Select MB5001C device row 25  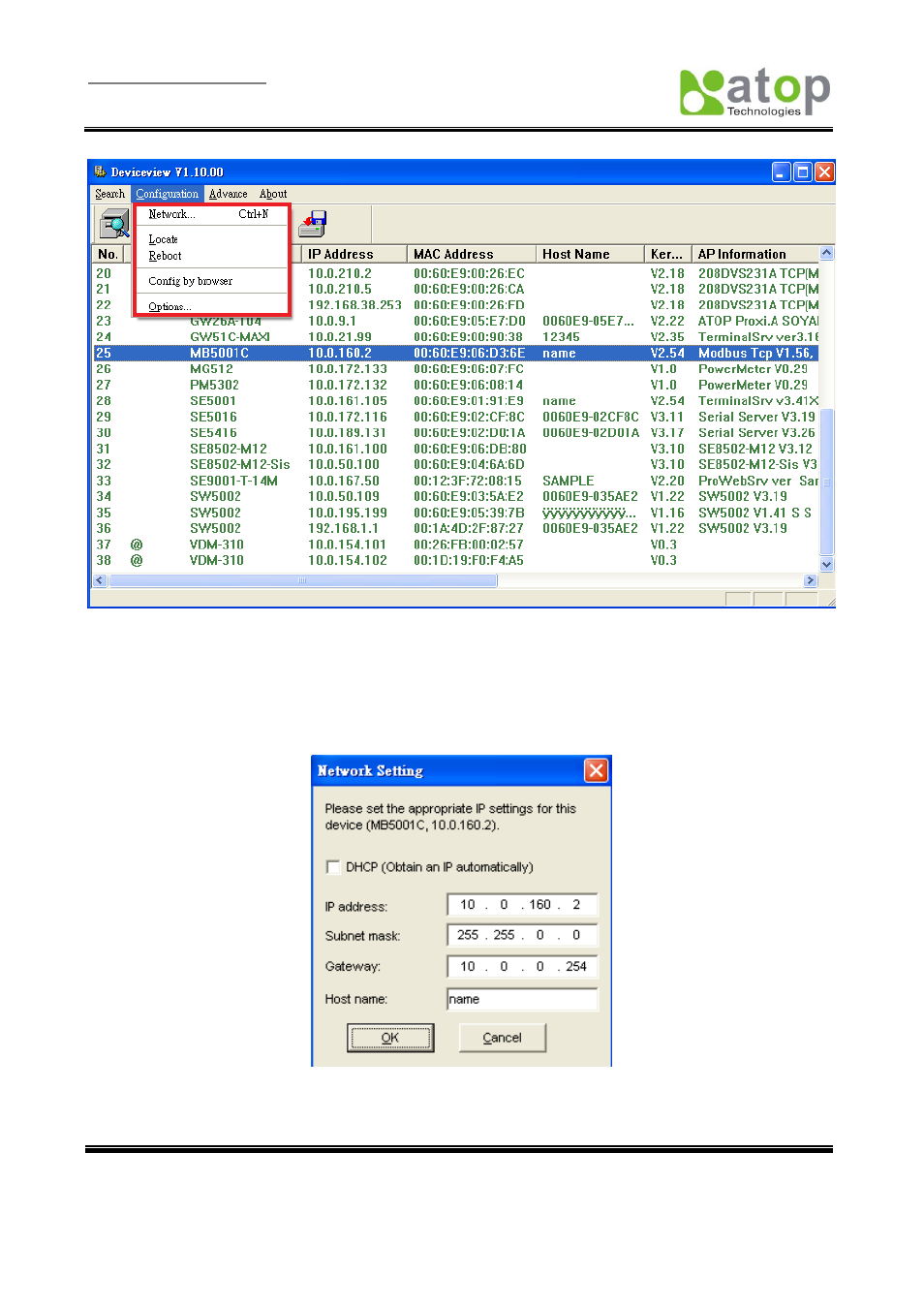(456, 354)
